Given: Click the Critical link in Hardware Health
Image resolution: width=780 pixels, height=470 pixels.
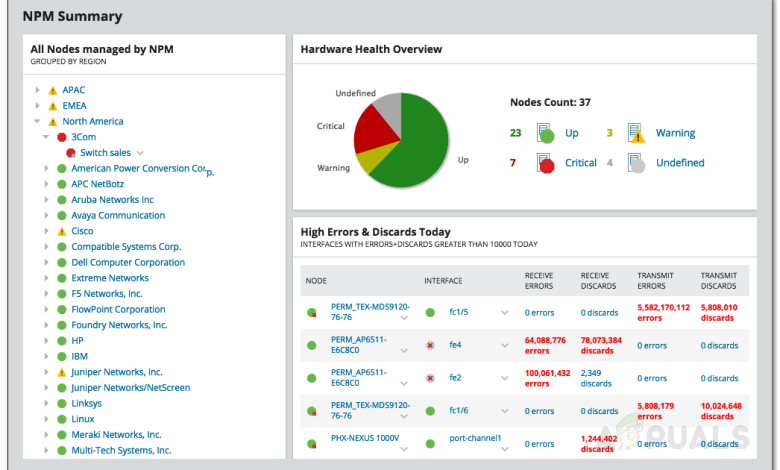Looking at the screenshot, I should pos(581,163).
